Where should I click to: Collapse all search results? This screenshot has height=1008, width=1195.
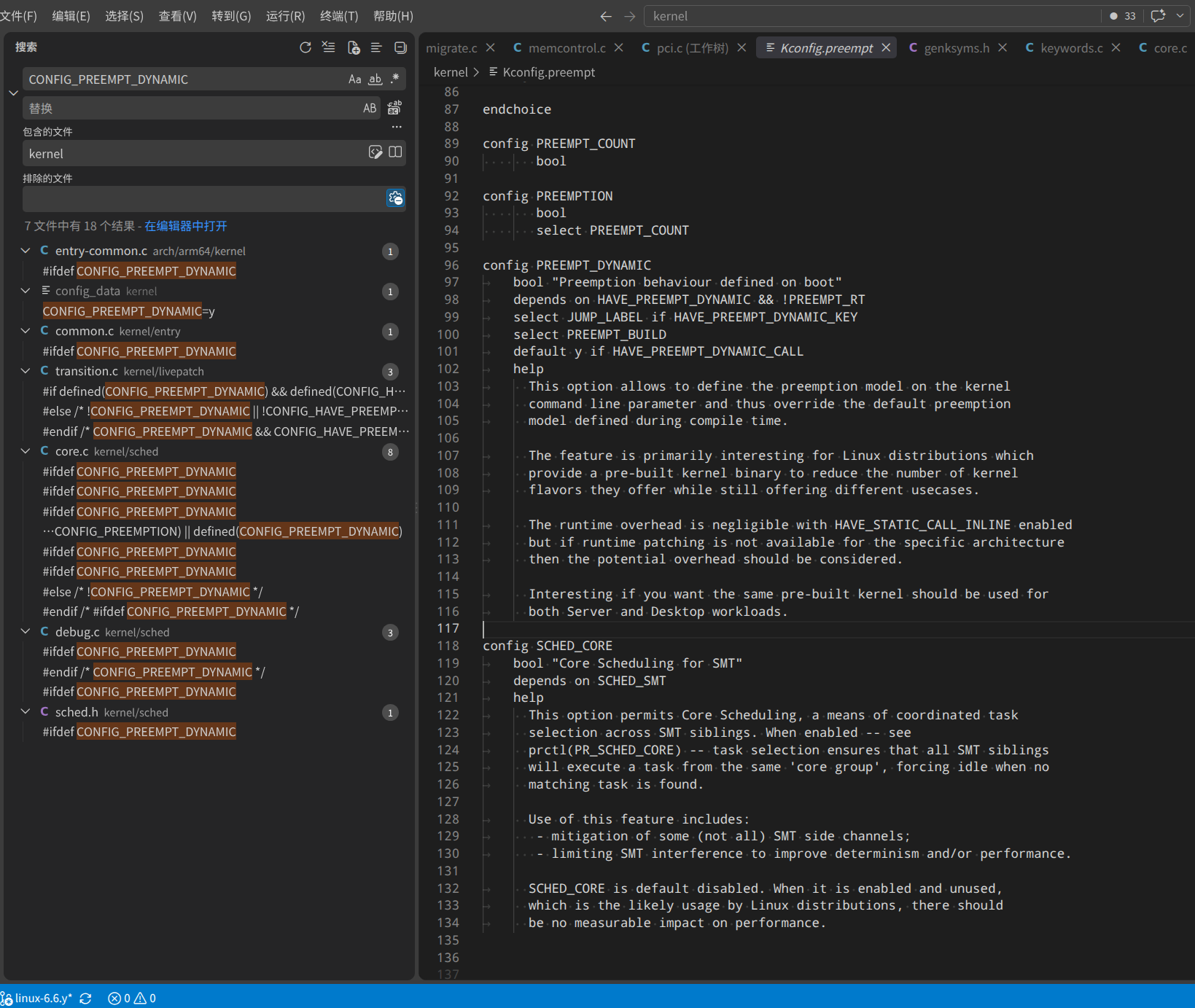400,47
